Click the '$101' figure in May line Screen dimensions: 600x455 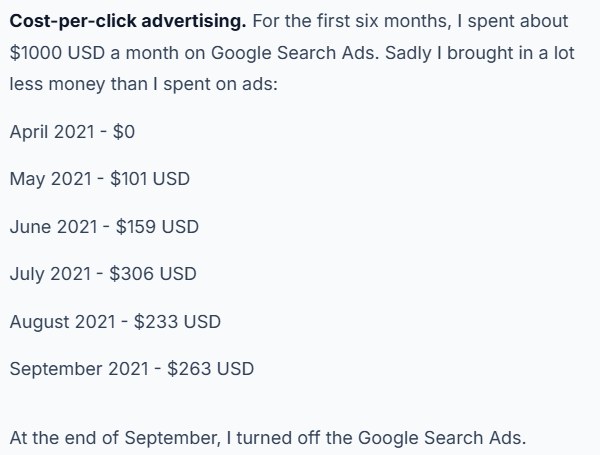[x=130, y=179]
